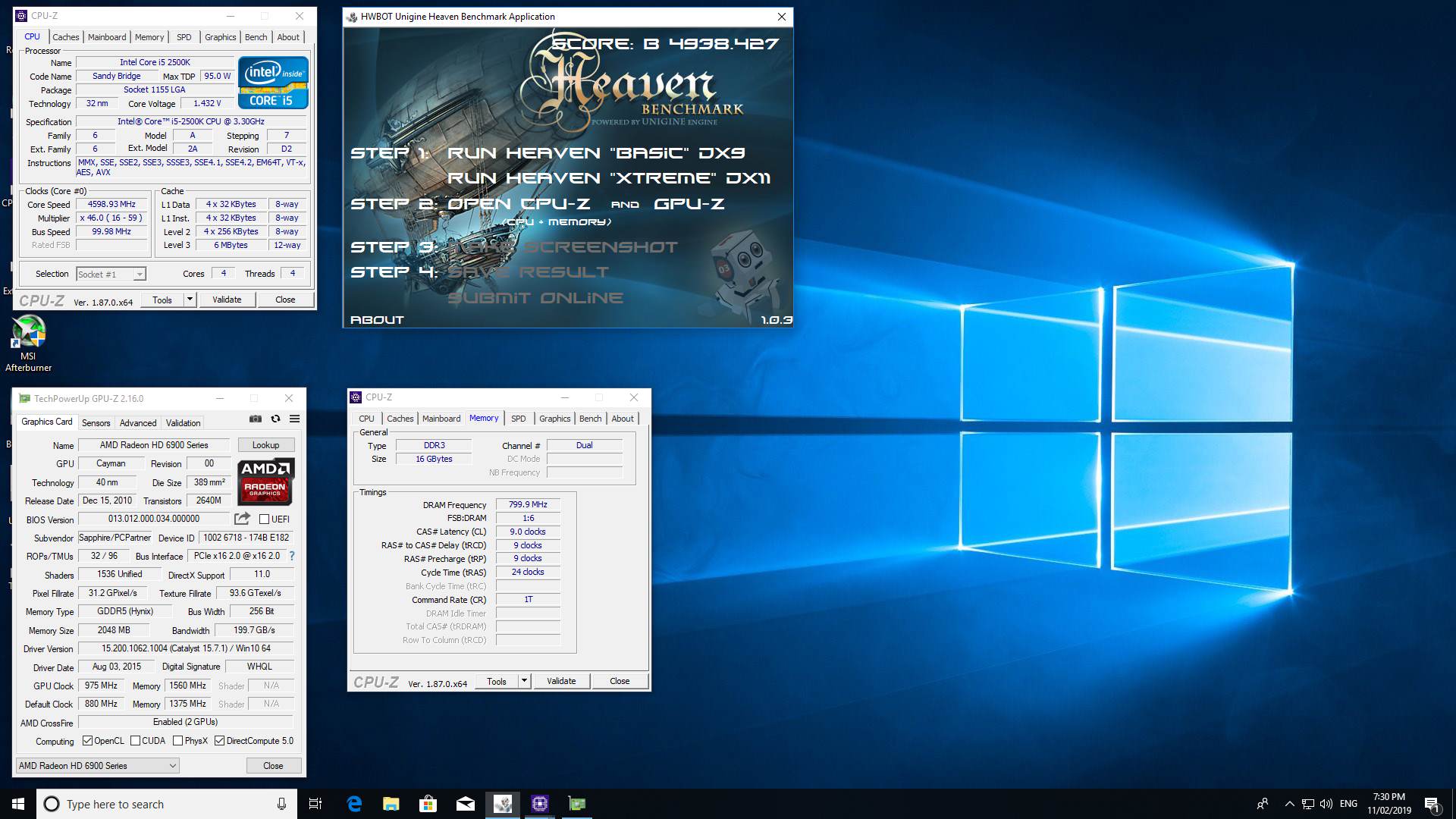Switch to Graphics tab in memory CPU-Z
This screenshot has width=1456, height=819.
click(555, 419)
